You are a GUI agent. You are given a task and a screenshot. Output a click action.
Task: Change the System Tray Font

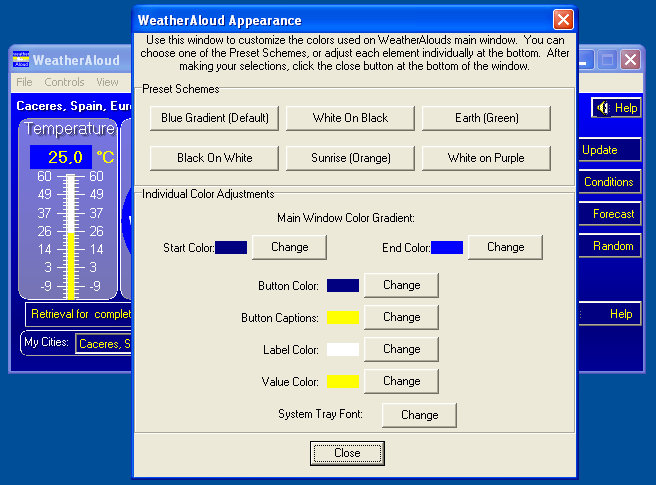pyautogui.click(x=419, y=415)
